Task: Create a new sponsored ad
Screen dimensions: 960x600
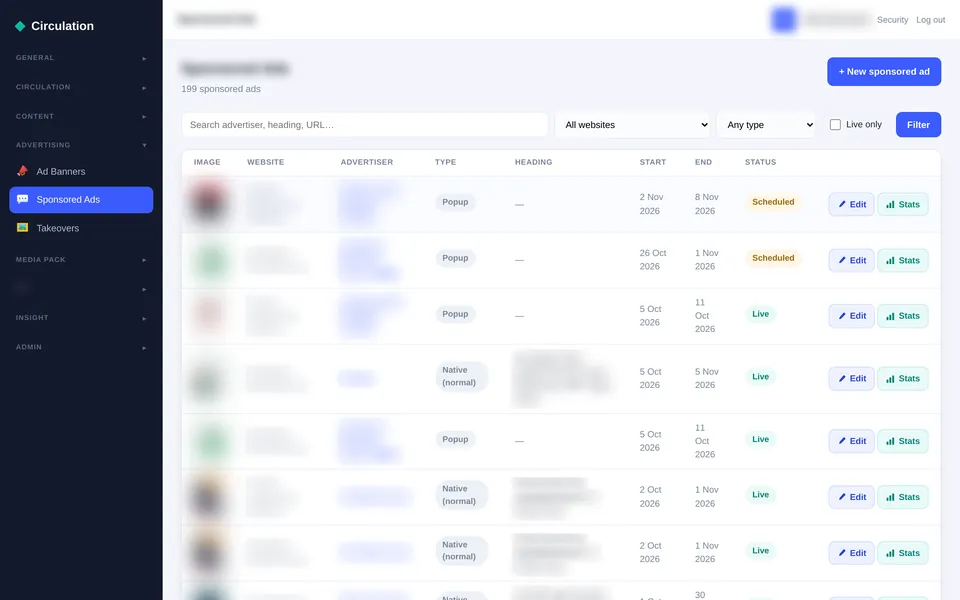Action: (883, 72)
